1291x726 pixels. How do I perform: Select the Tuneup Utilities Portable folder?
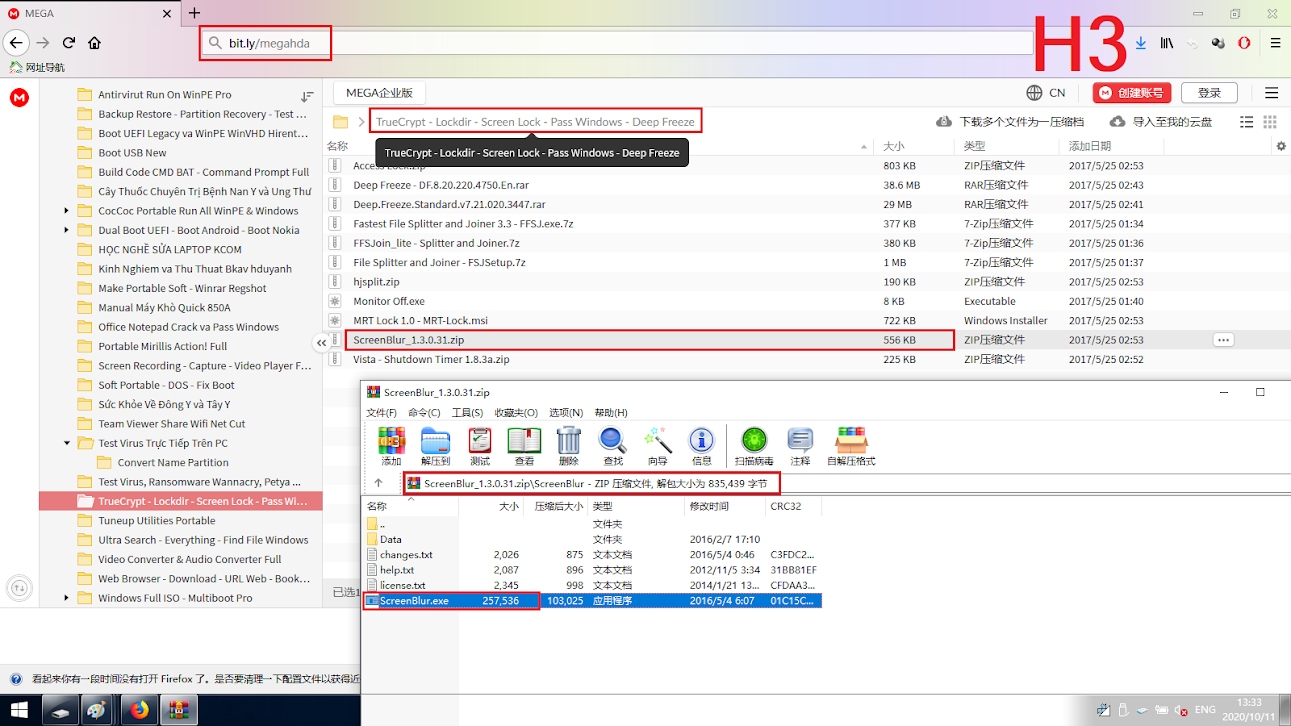(x=156, y=521)
